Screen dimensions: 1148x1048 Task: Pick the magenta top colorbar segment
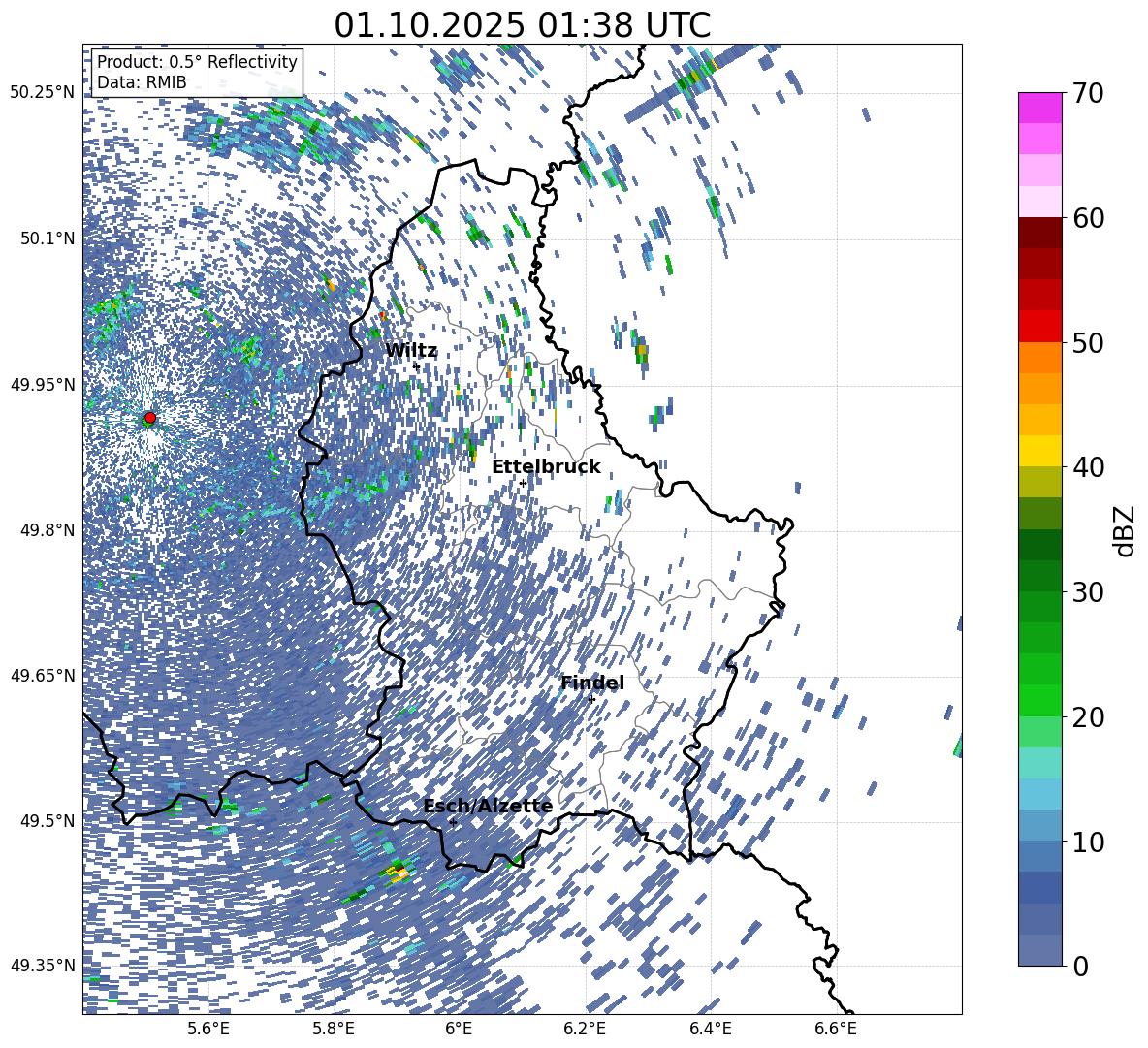[1040, 108]
